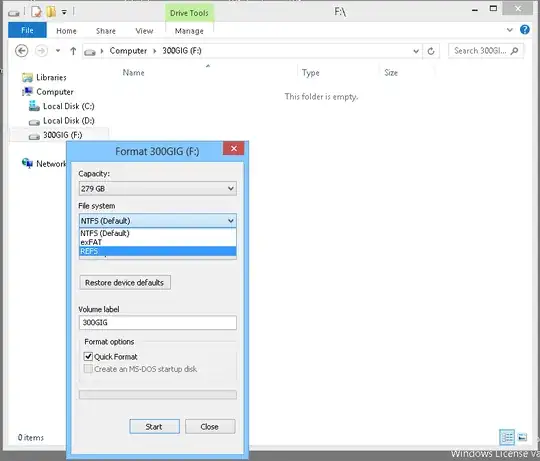Go up one folder level
The width and height of the screenshot is (540, 461).
click(73, 51)
